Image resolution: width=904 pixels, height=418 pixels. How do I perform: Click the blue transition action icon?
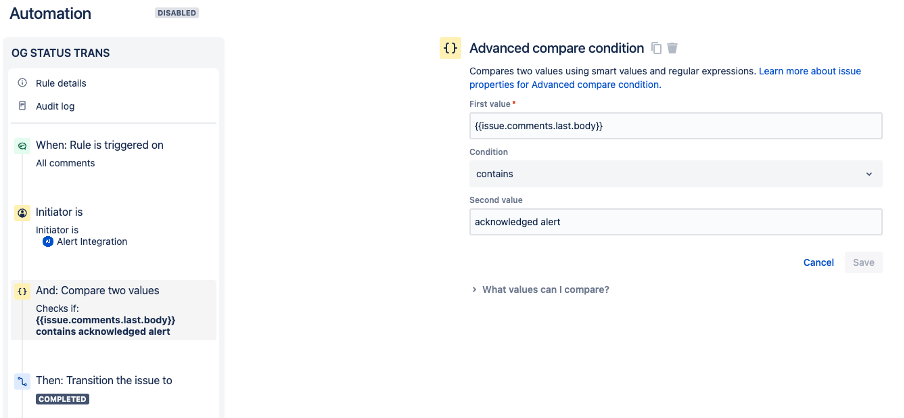click(x=22, y=381)
